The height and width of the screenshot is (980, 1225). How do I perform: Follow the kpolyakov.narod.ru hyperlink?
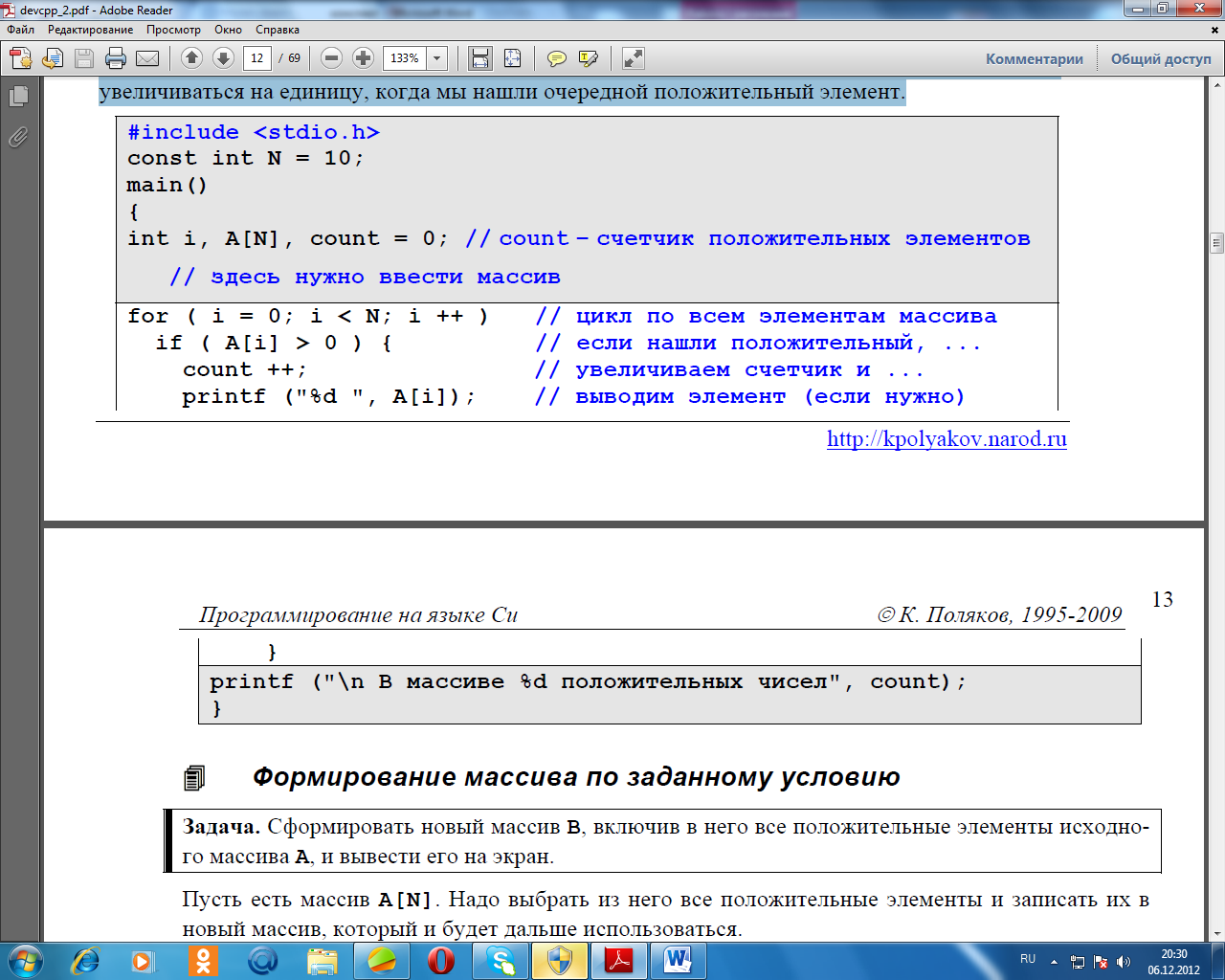(947, 438)
